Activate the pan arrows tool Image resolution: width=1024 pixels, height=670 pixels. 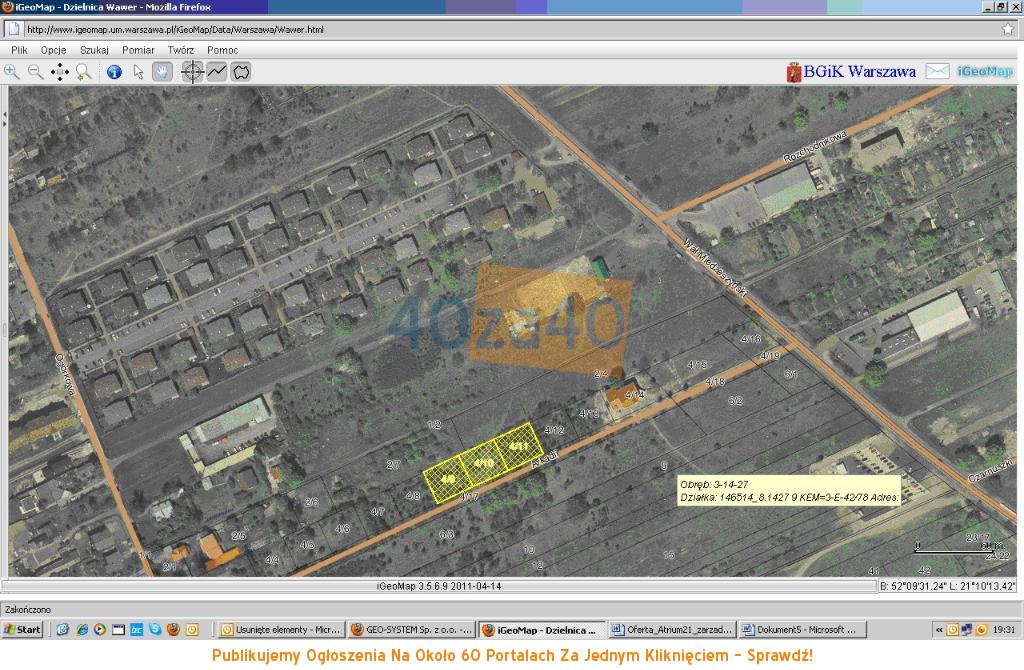coord(59,72)
